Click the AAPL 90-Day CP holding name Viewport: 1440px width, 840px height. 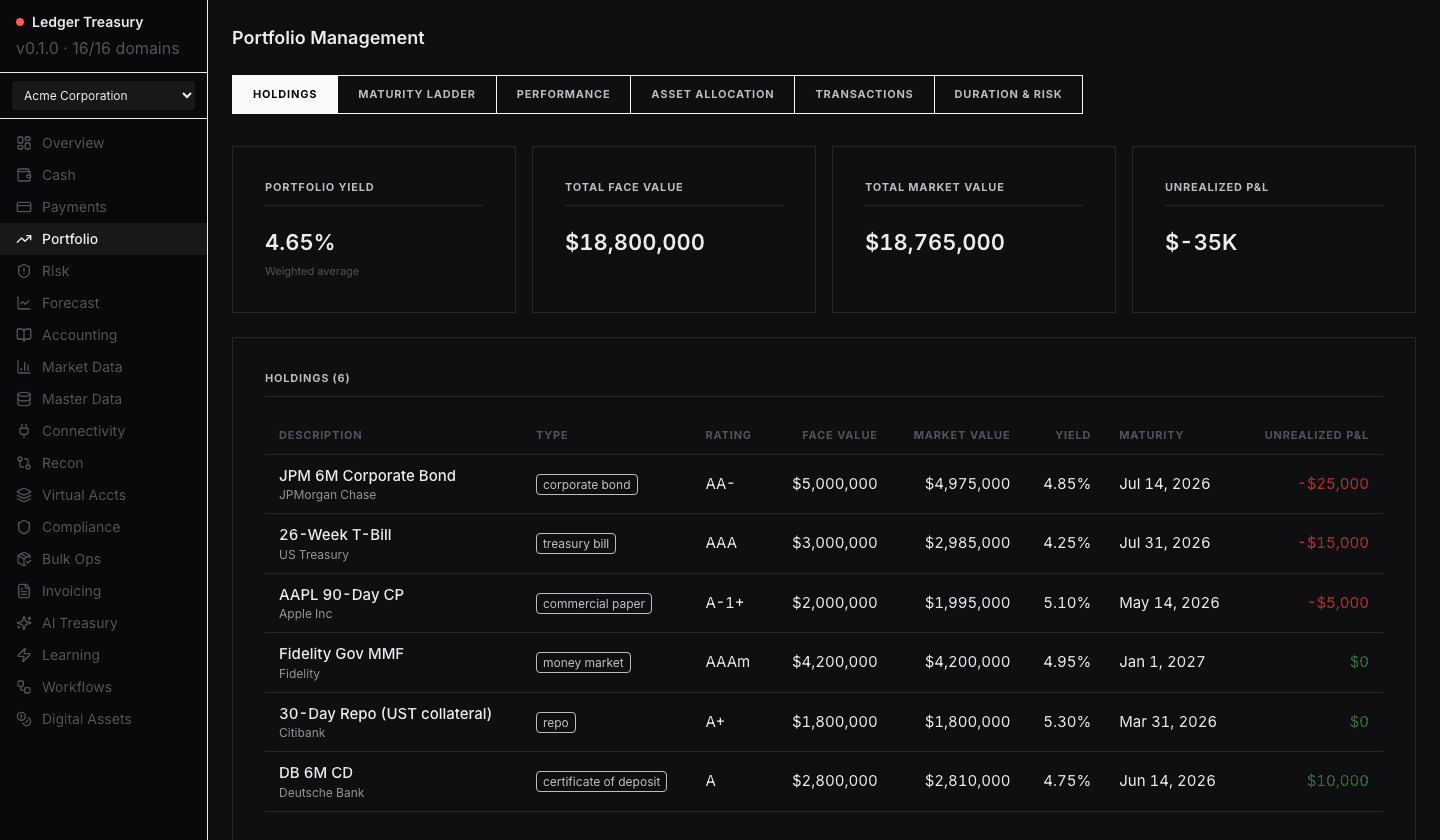point(341,595)
